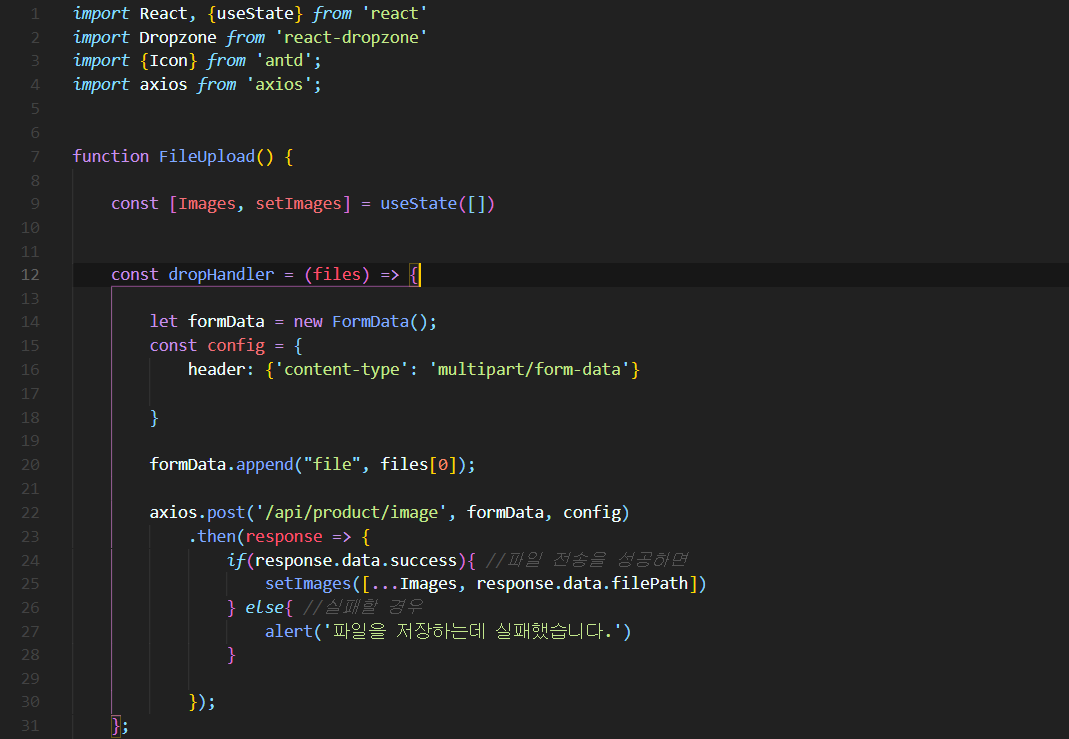The height and width of the screenshot is (739, 1069).
Task: Click the if keyword on line 24
Action: (236, 560)
